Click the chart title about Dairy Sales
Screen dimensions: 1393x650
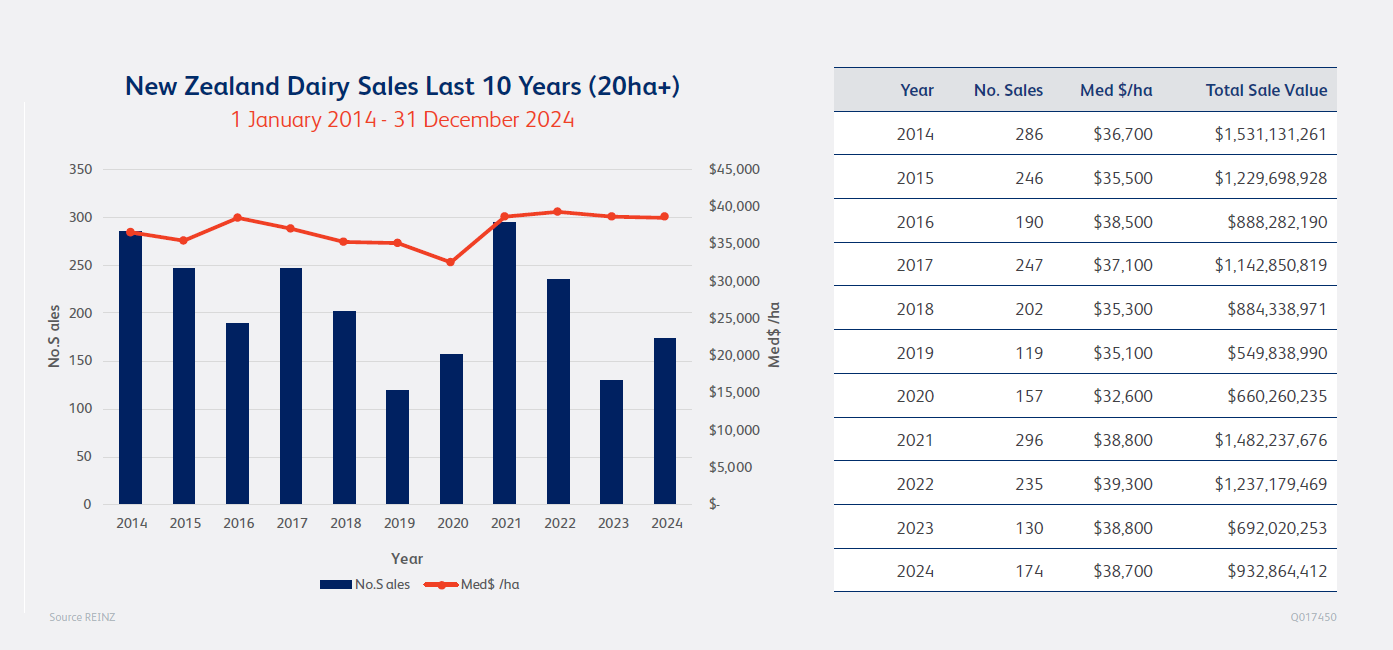click(x=402, y=86)
